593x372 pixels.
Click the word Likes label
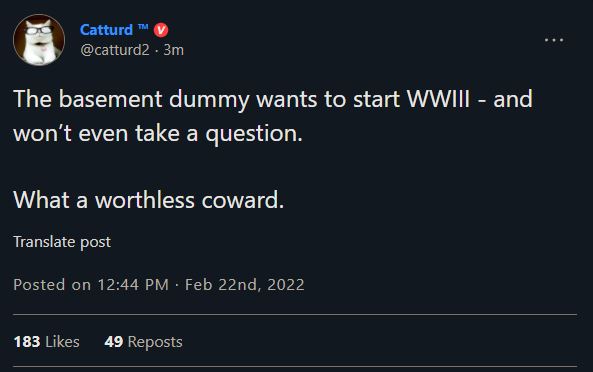tap(62, 342)
